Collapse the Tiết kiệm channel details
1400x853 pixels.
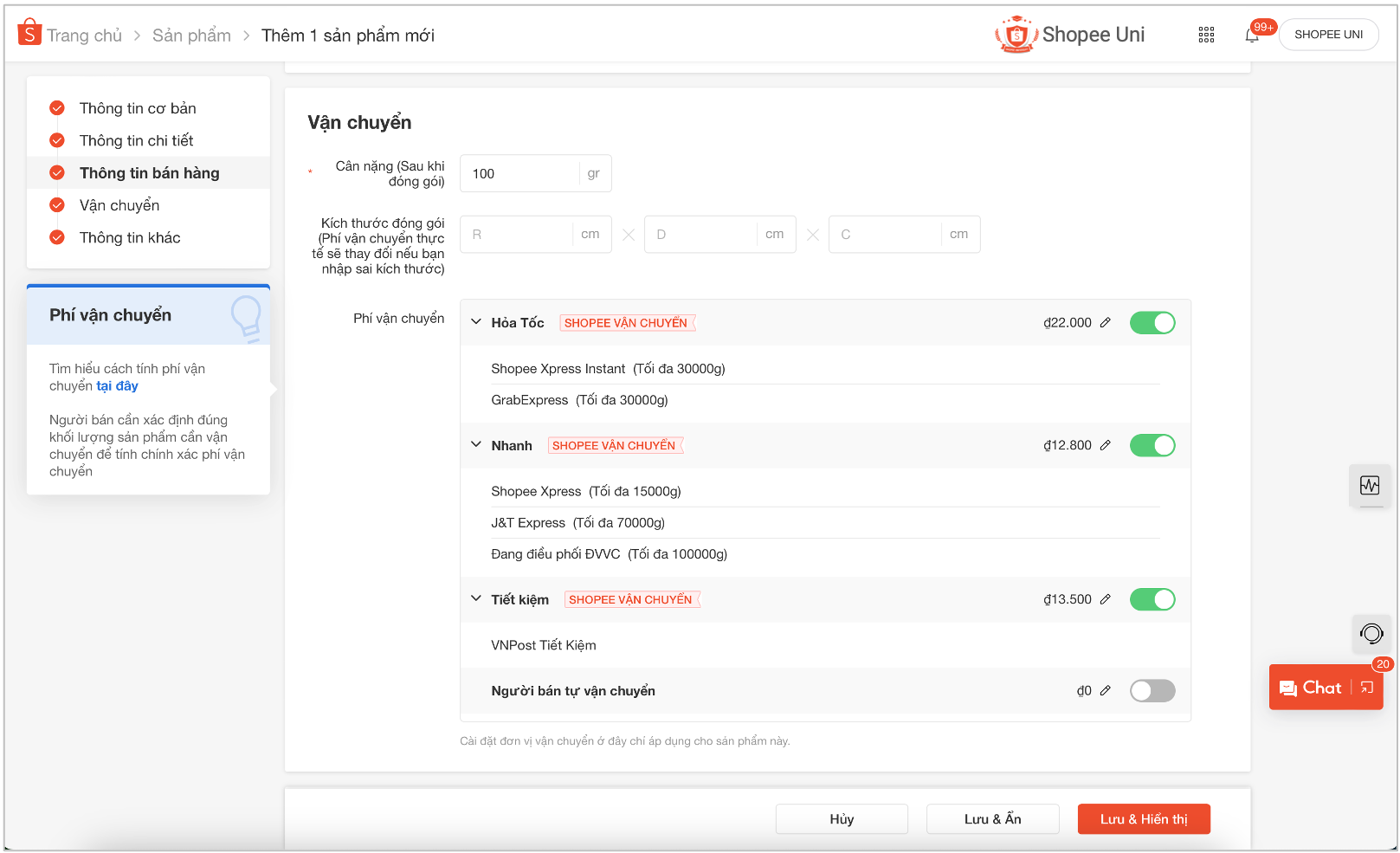pyautogui.click(x=475, y=598)
